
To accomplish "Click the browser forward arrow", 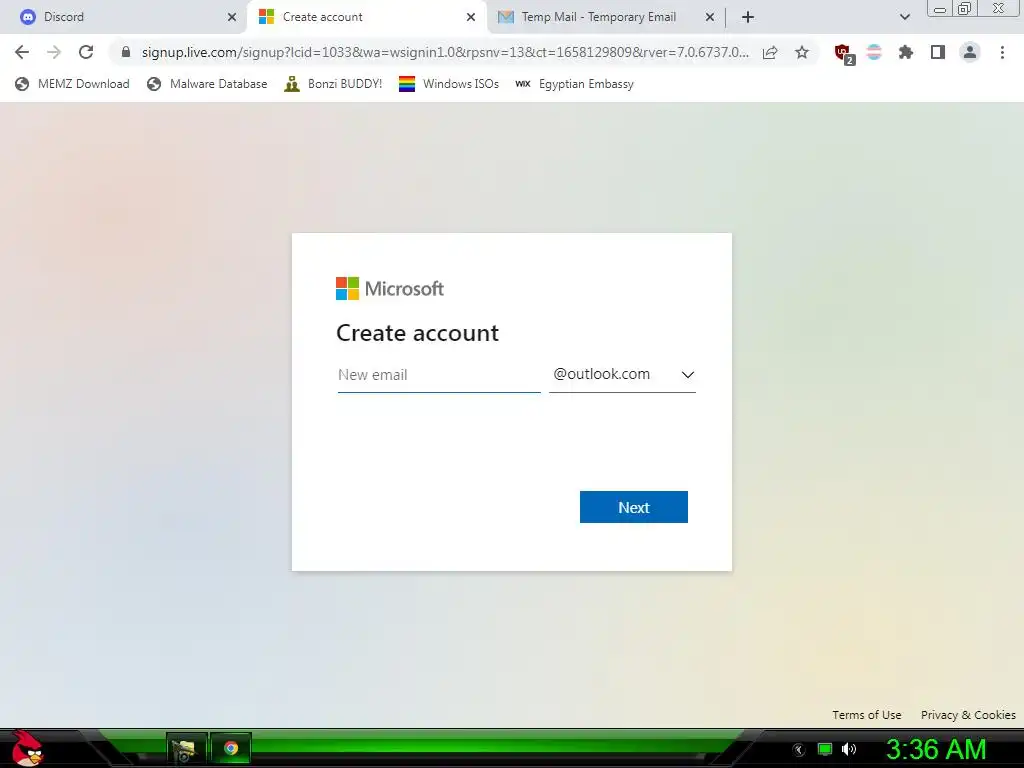I will (54, 52).
